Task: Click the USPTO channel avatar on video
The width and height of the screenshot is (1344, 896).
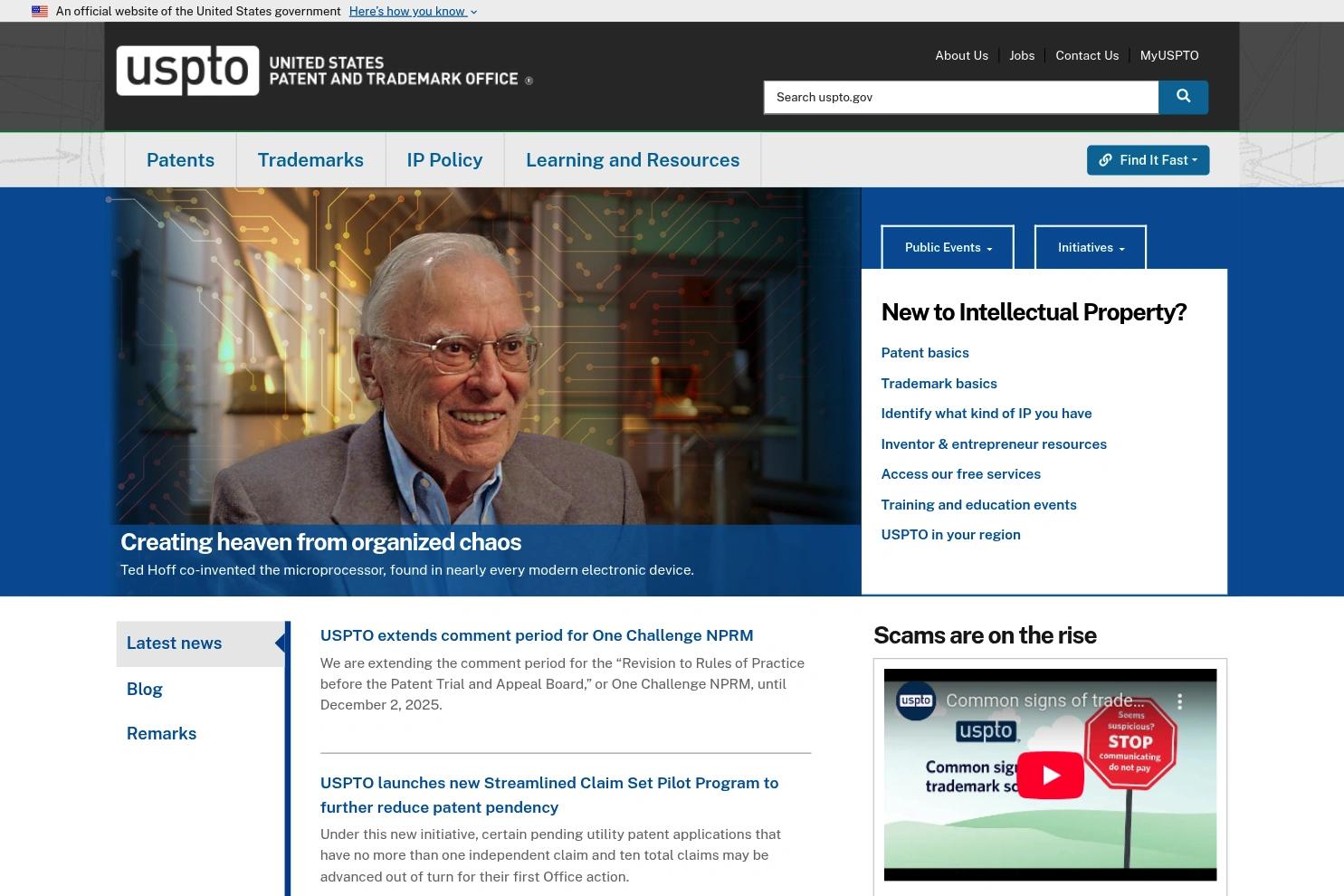Action: point(916,701)
